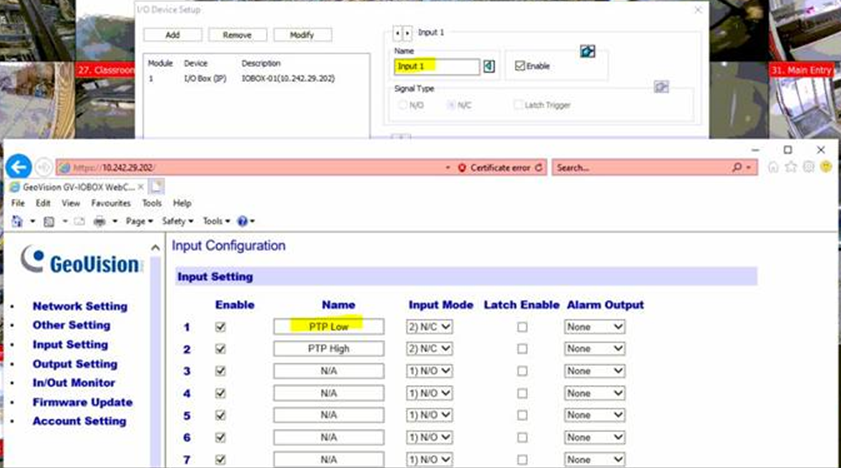This screenshot has width=841, height=468.
Task: Click the apply-to-all icon above Enable checkbox
Action: coord(587,51)
